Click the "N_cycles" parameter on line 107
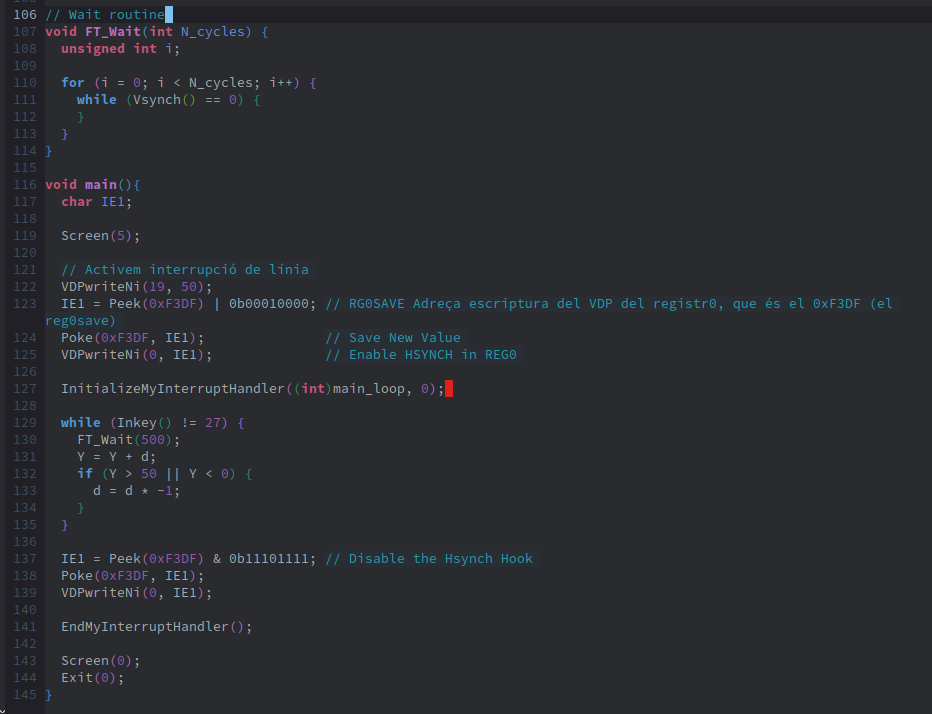This screenshot has width=932, height=714. click(212, 32)
